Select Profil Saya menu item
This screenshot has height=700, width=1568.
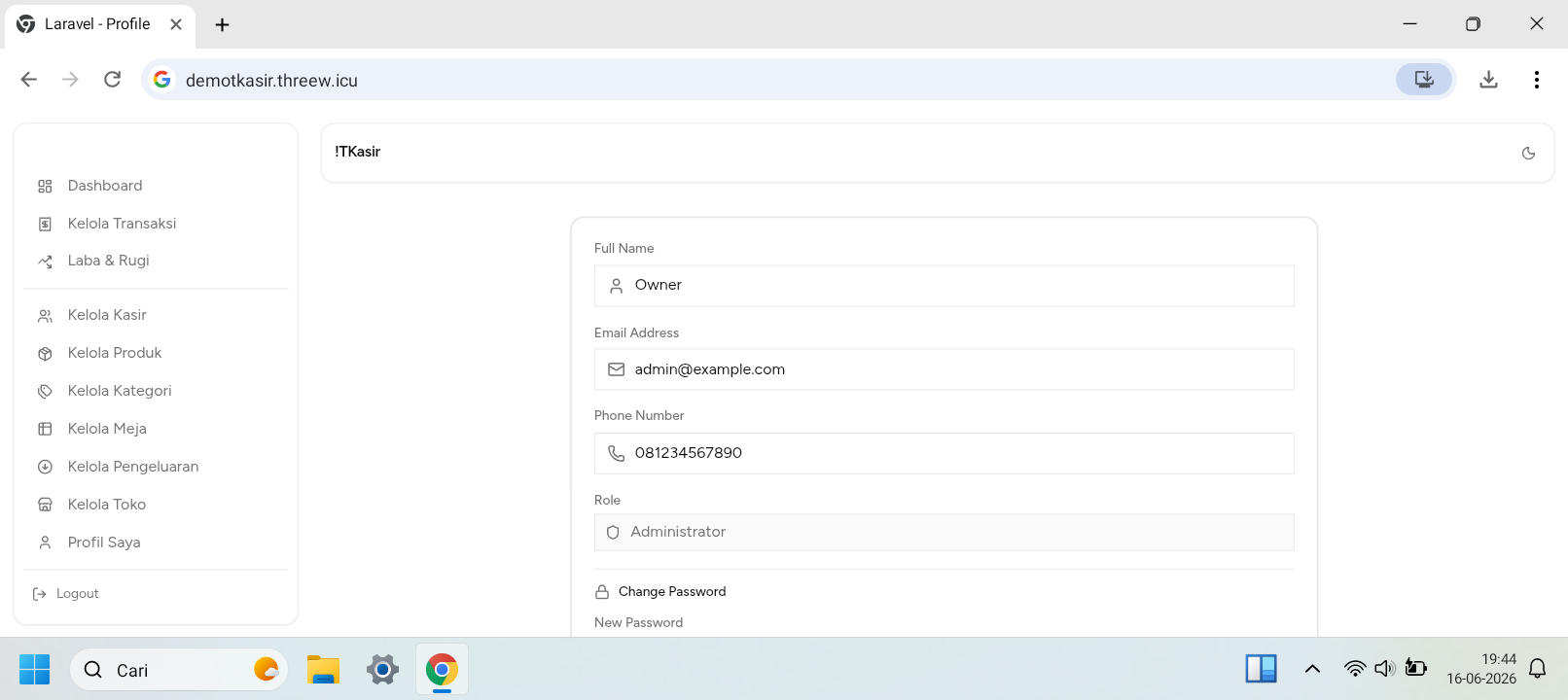coord(156,542)
